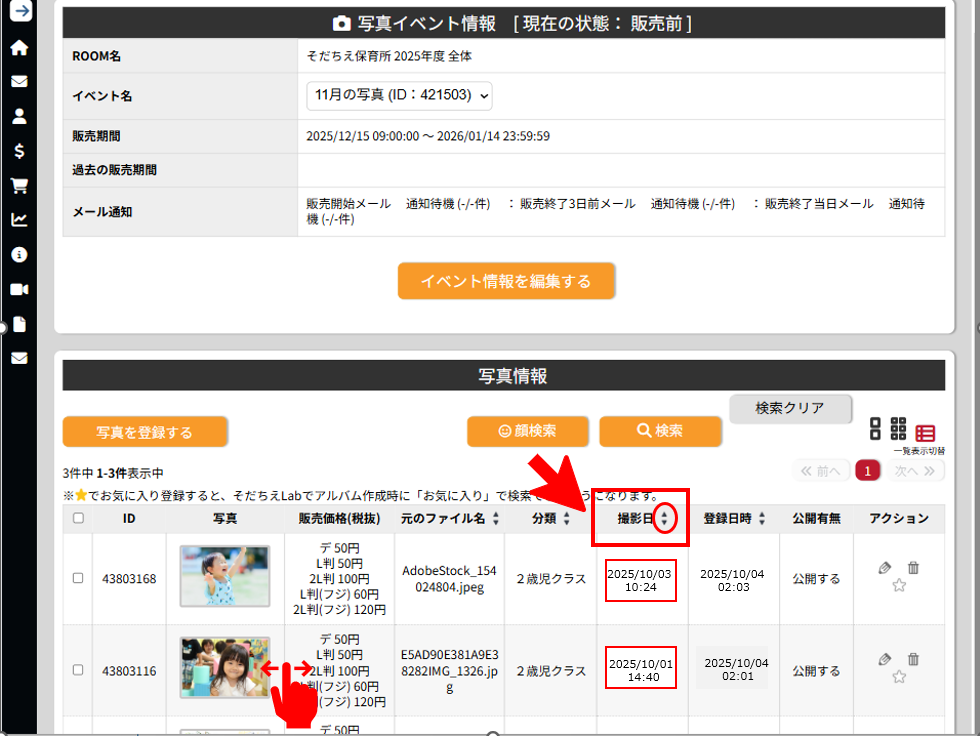Tick the checkbox for photo 43803116
This screenshot has height=736, width=980.
(x=78, y=670)
